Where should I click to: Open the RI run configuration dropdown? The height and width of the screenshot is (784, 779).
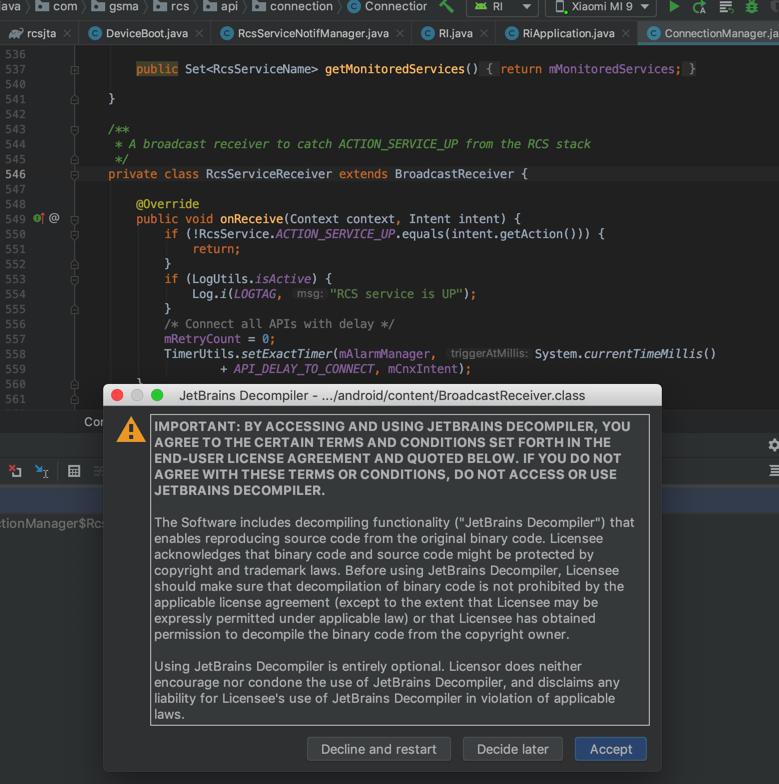(502, 7)
